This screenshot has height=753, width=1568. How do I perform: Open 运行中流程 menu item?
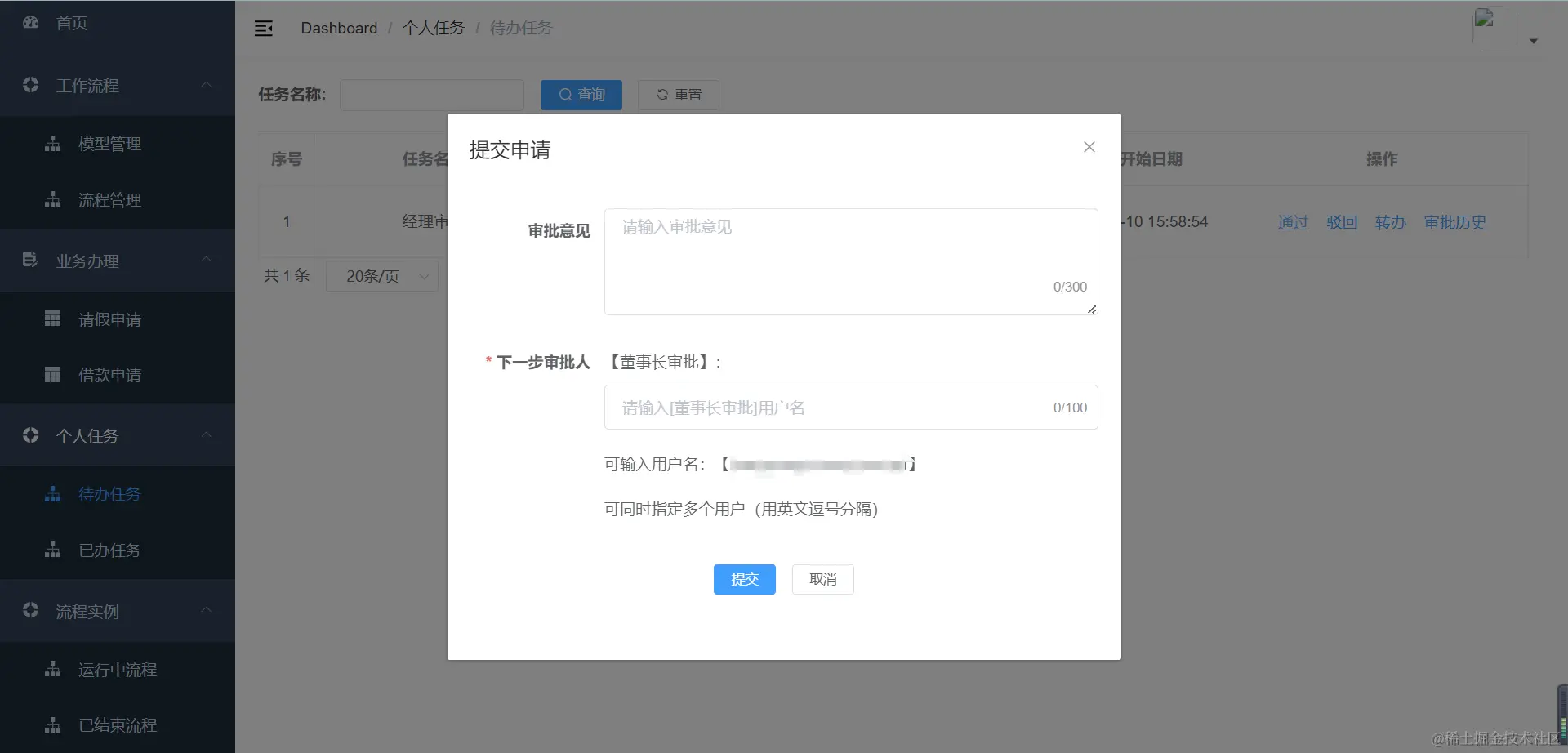pos(118,670)
